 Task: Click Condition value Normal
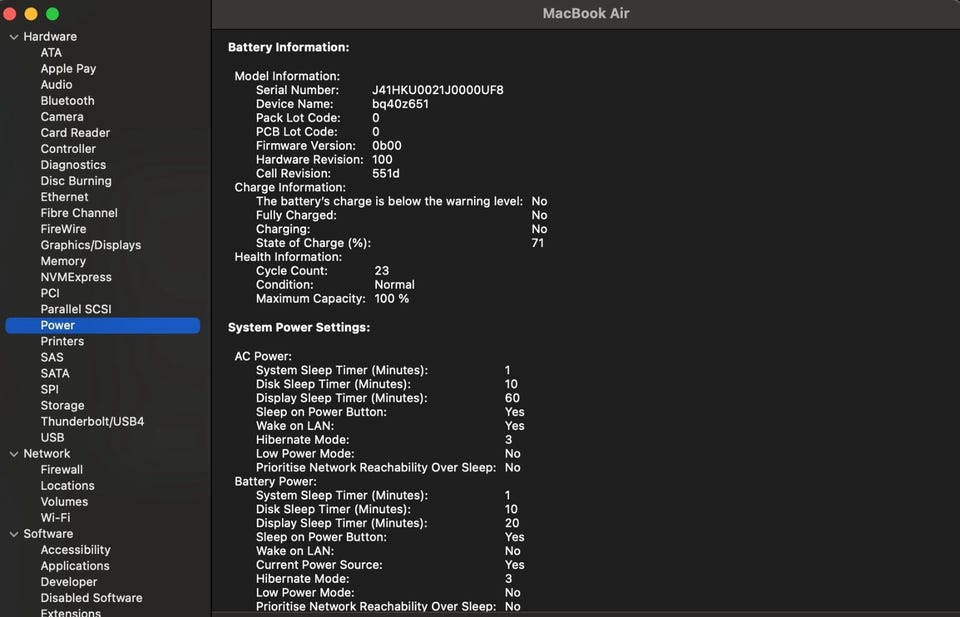click(394, 285)
